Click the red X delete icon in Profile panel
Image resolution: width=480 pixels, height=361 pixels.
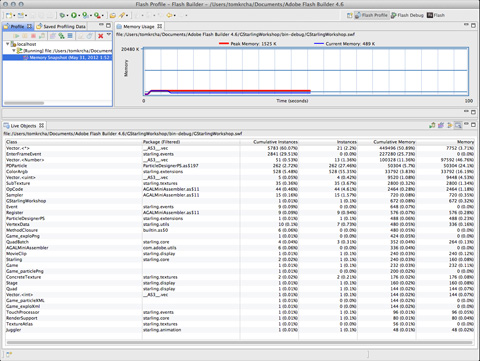(x=100, y=36)
